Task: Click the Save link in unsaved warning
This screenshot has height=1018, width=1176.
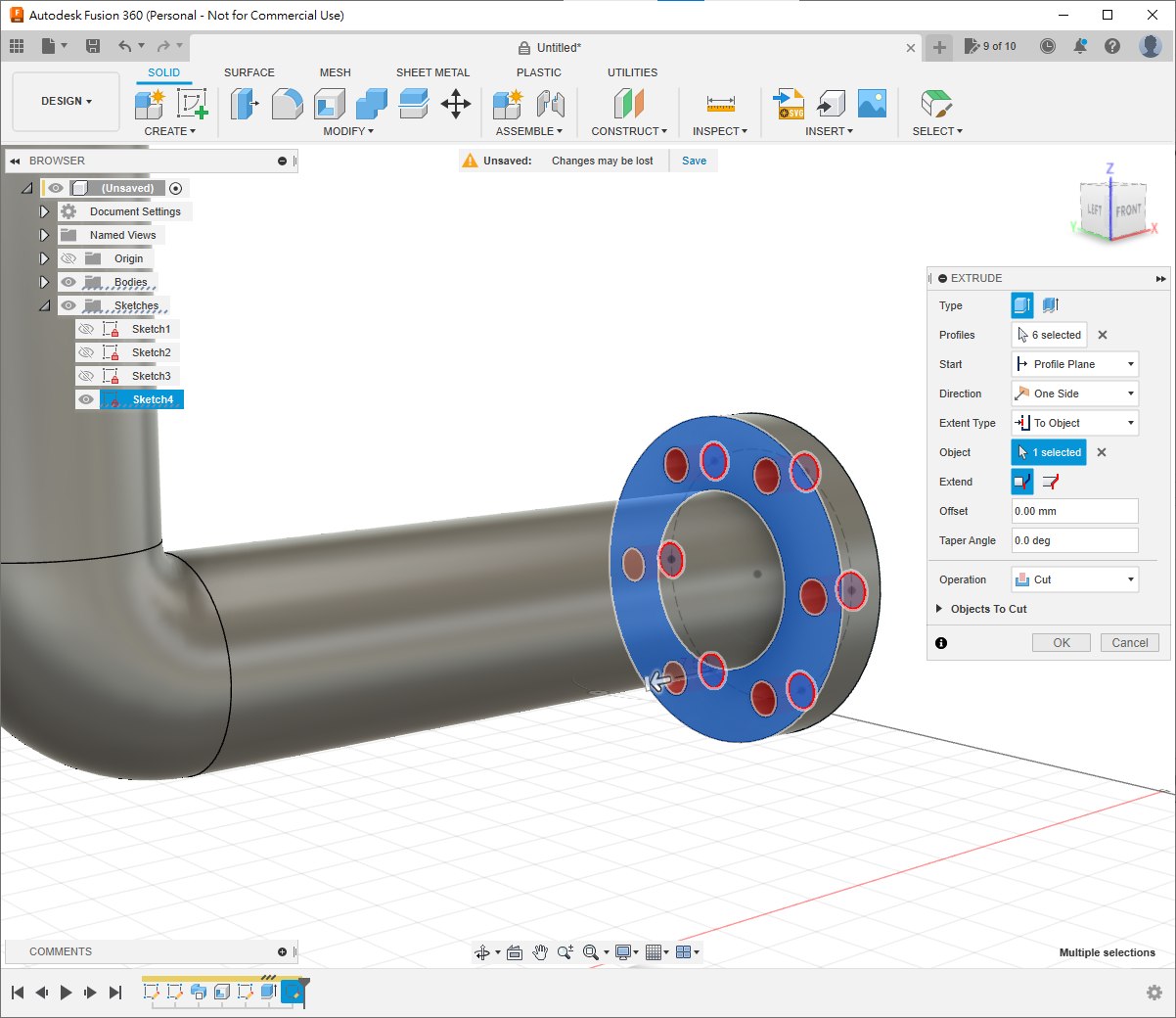Action: (694, 161)
